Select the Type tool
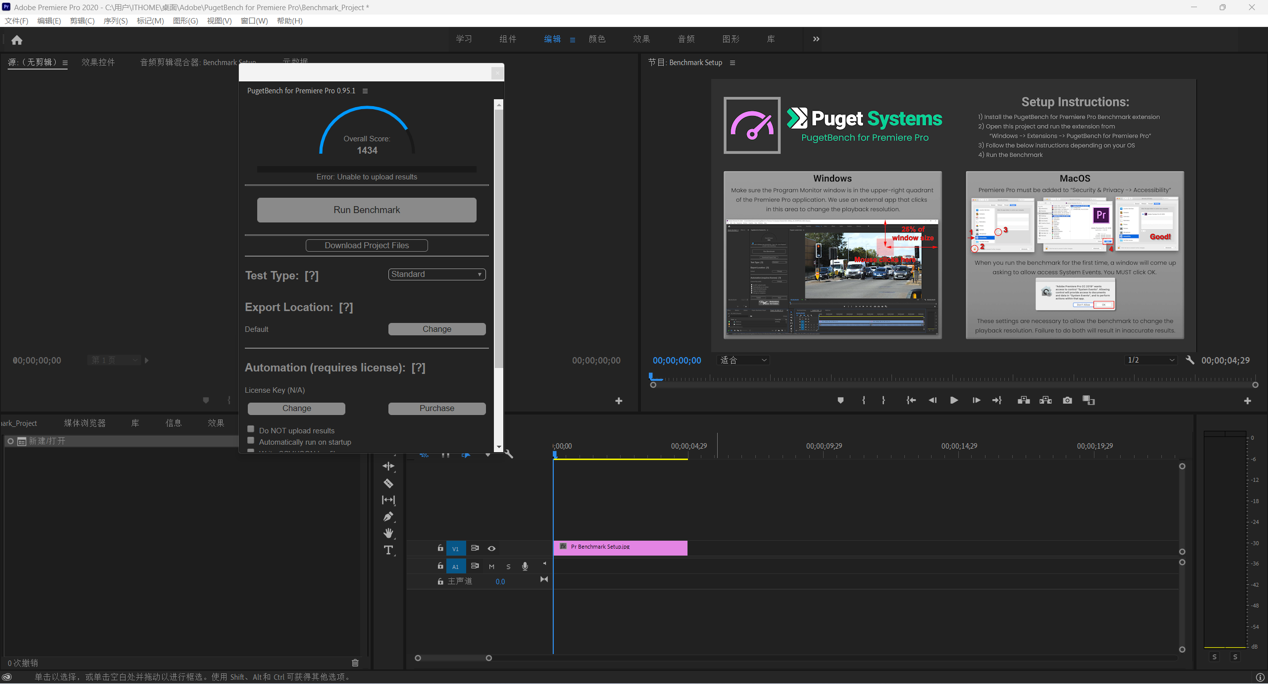 pos(389,551)
